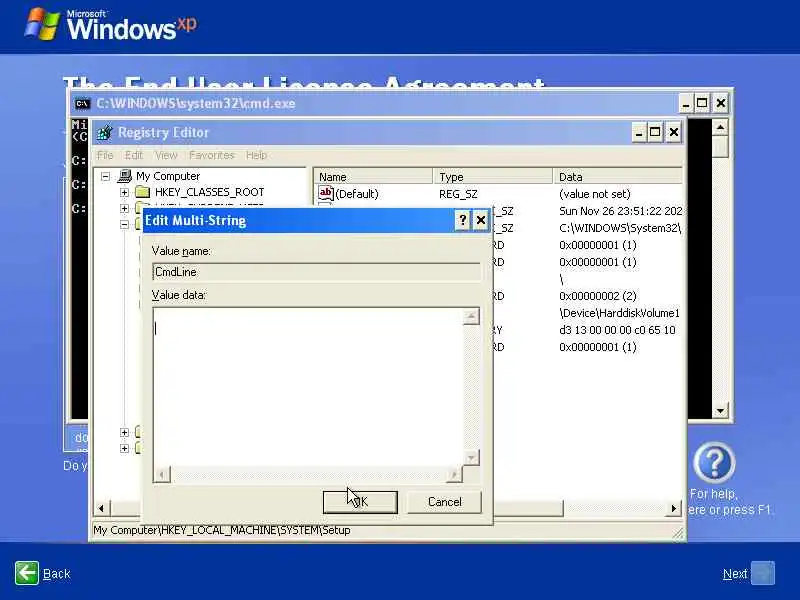The height and width of the screenshot is (600, 800).
Task: Click the left arrow of Registry Editor horizontal scrollbar
Action: 101,508
